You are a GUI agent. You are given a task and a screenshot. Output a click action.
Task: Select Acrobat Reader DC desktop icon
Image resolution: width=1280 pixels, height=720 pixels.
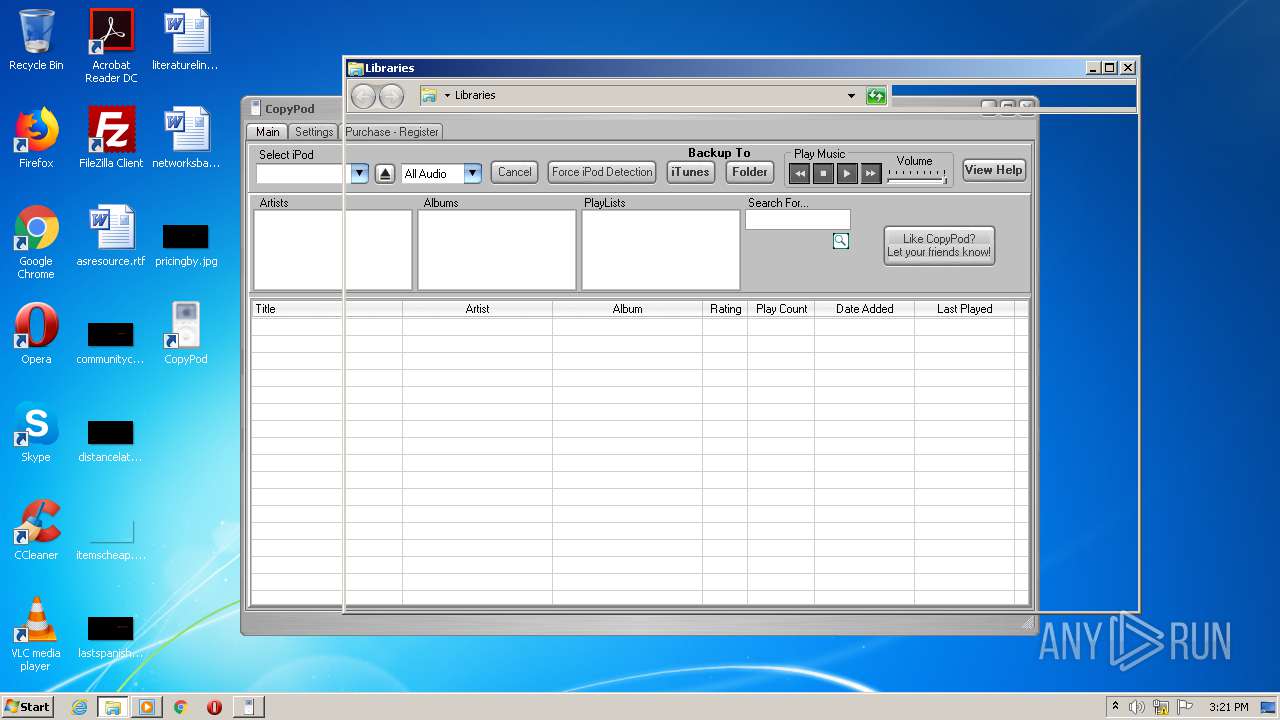[111, 46]
